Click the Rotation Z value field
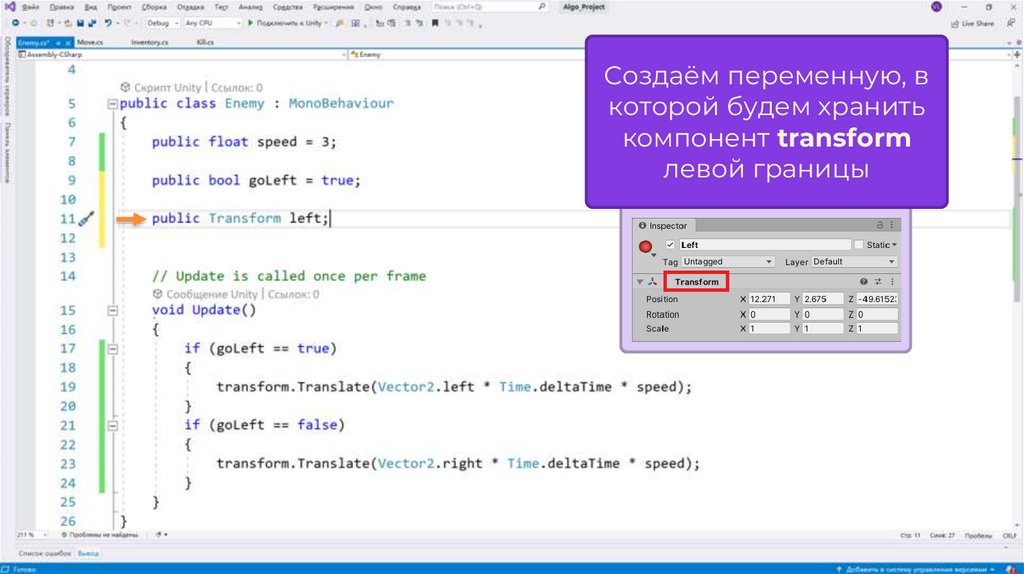Viewport: 1024px width, 574px height. pos(877,314)
